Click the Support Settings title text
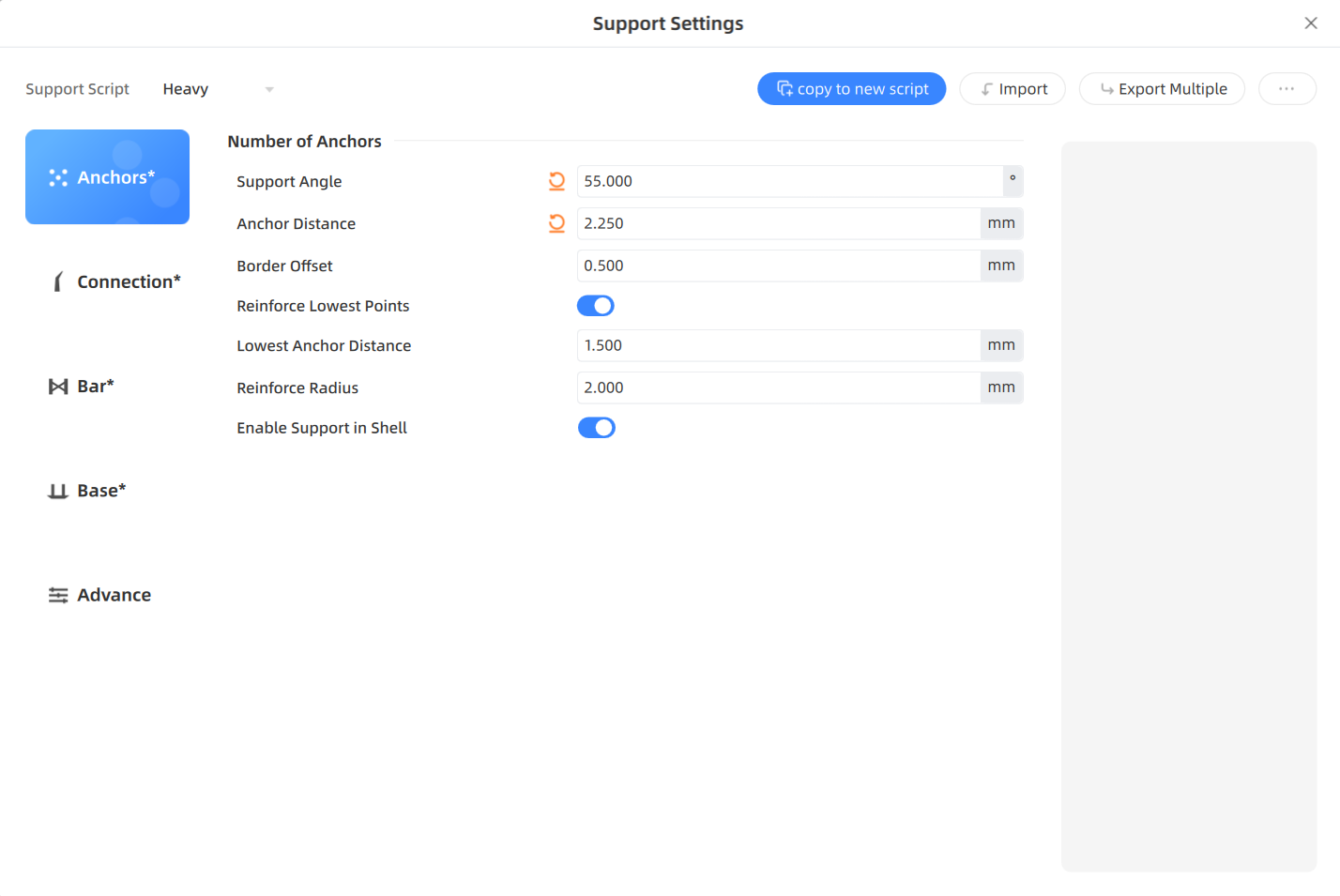This screenshot has height=896, width=1340. tap(668, 23)
